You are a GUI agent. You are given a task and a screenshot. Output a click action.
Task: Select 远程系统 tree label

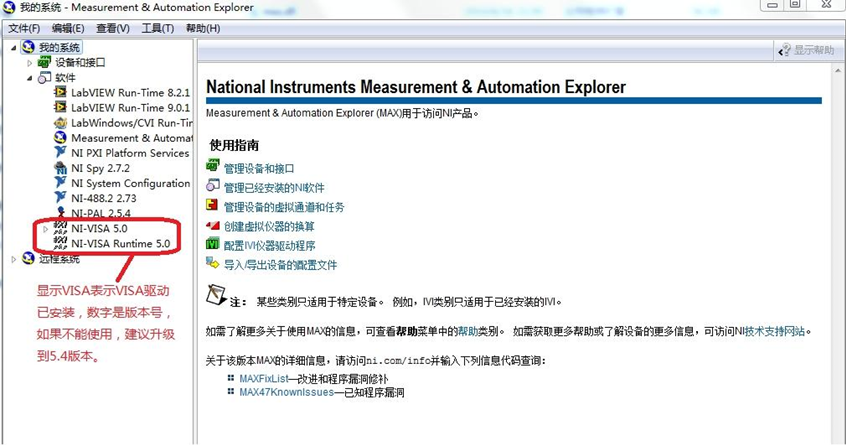[x=59, y=259]
